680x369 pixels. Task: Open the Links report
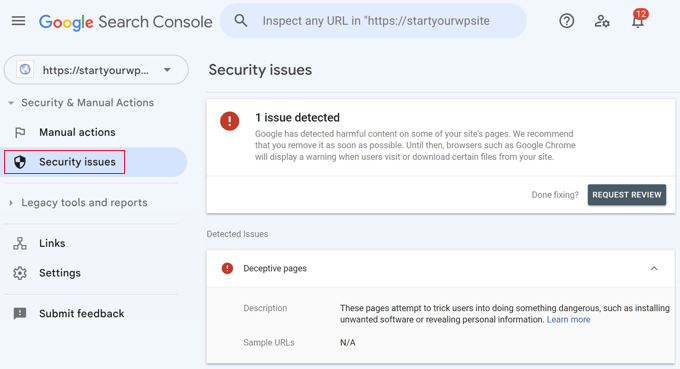(x=52, y=243)
